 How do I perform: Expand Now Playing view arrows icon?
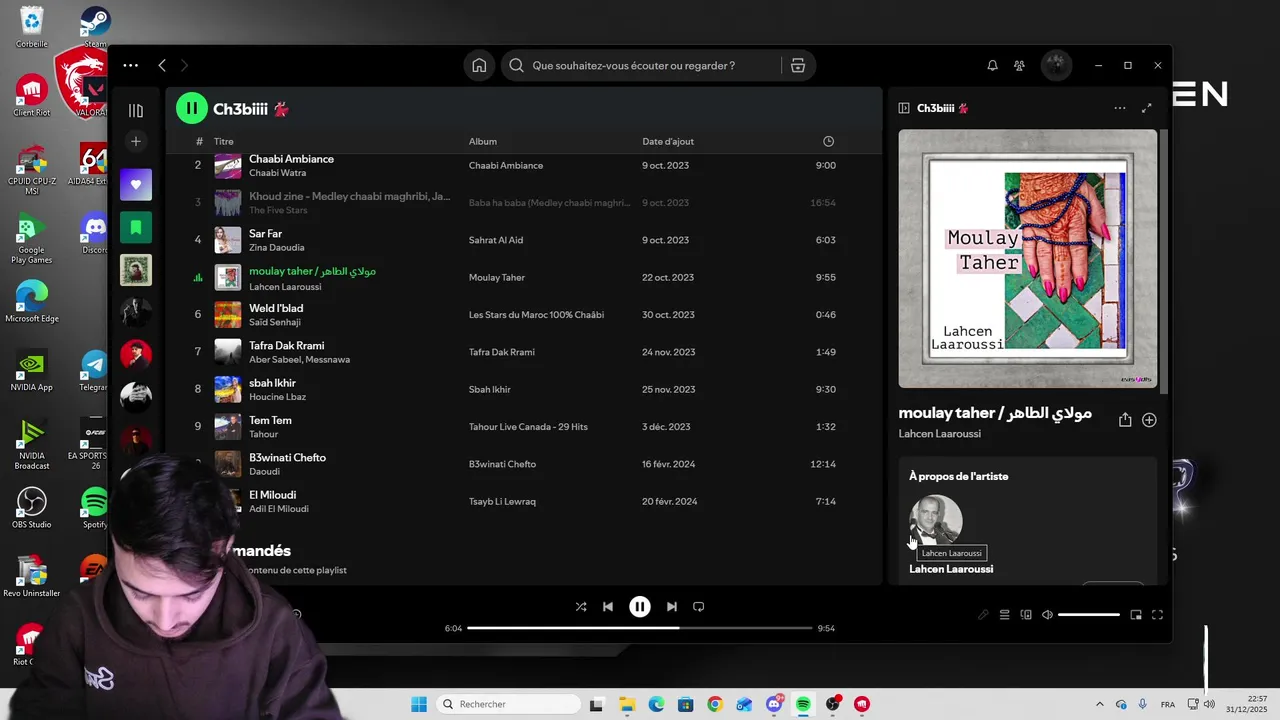click(x=1147, y=108)
